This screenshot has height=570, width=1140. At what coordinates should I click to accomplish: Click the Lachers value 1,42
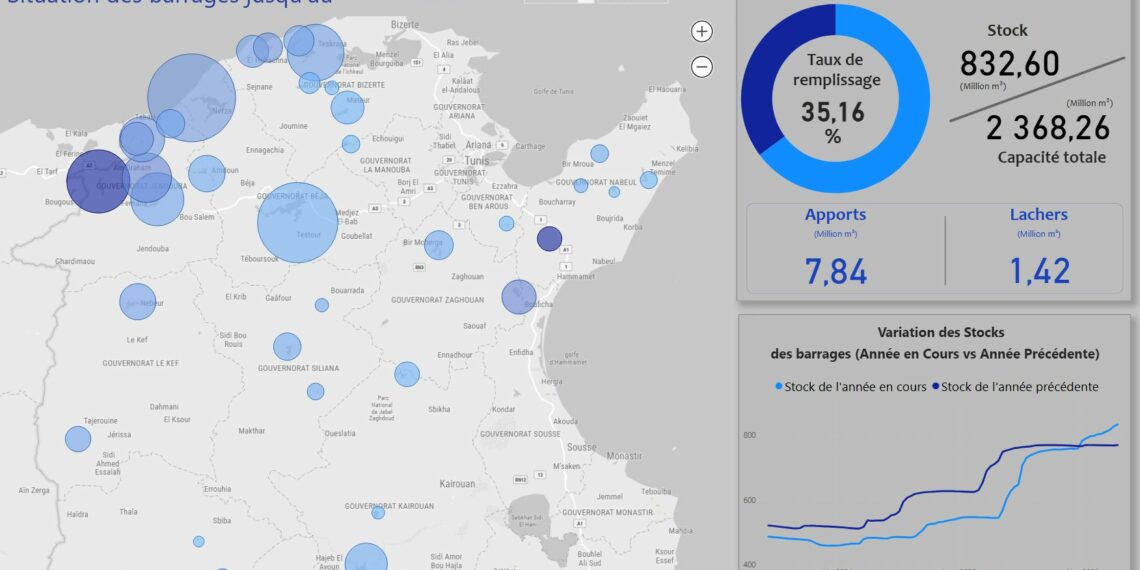coord(1039,271)
